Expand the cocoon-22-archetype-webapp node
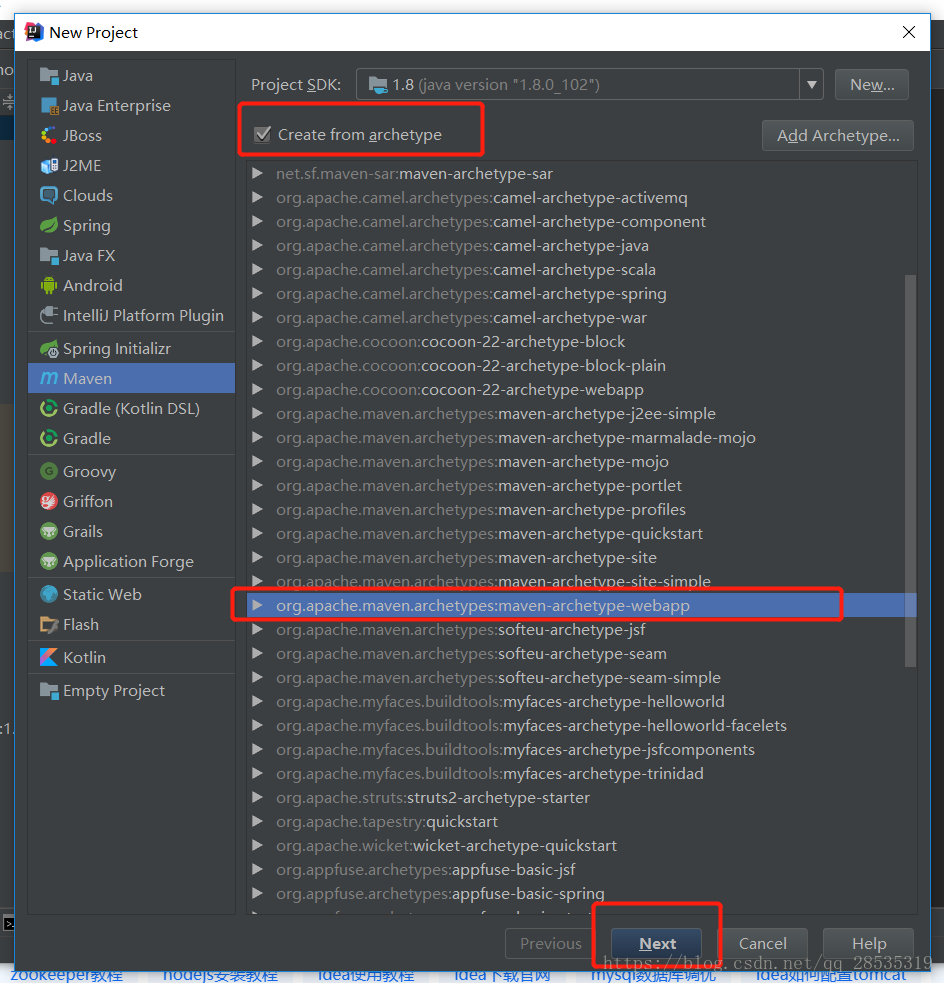 point(257,389)
